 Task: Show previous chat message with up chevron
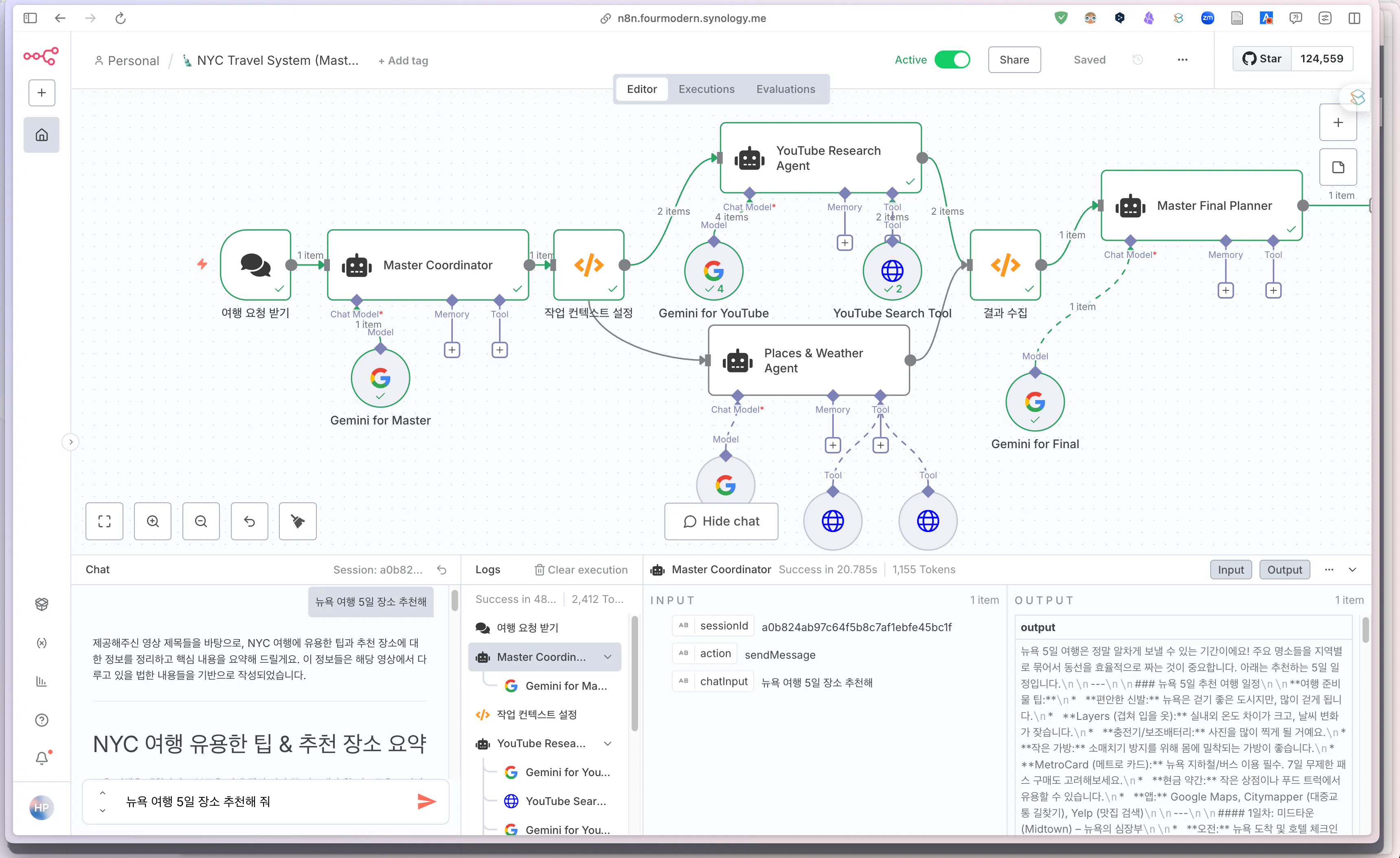(102, 792)
